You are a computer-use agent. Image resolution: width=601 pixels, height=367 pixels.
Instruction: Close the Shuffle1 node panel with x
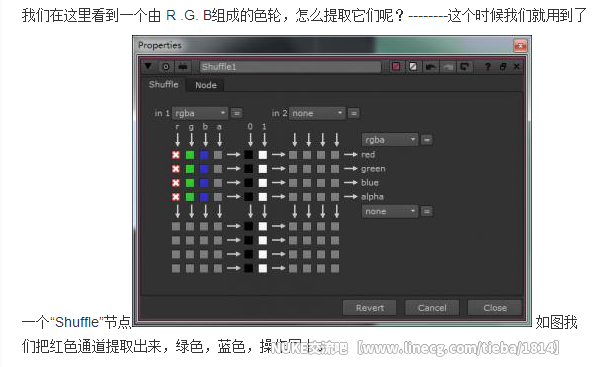click(x=516, y=67)
